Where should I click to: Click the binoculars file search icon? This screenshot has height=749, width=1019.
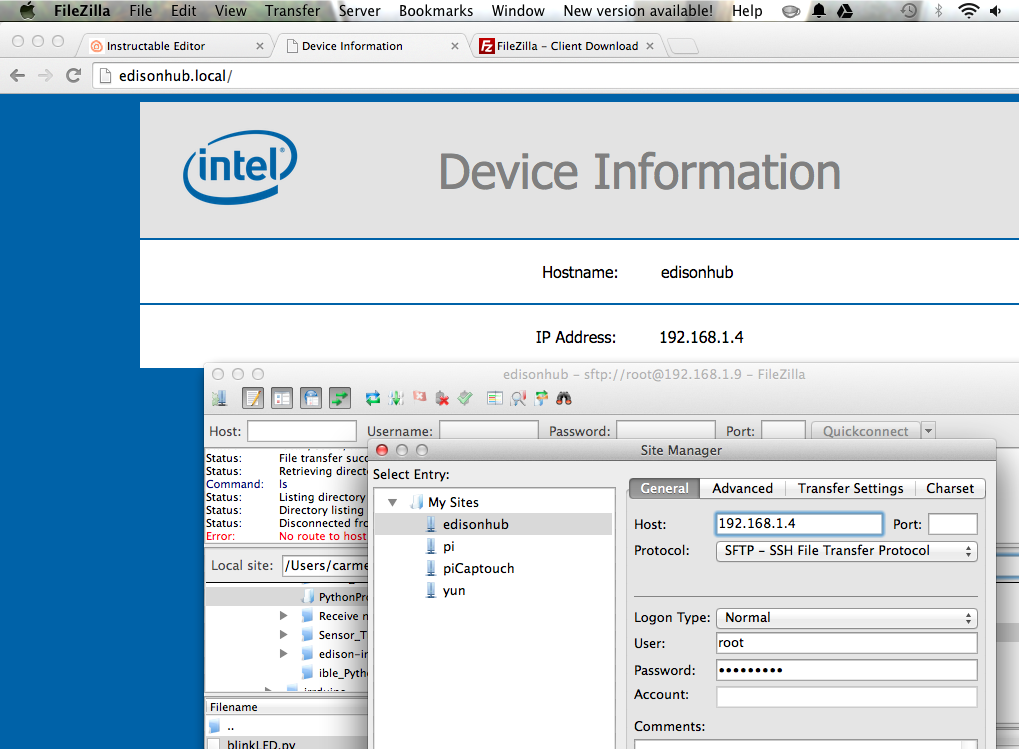click(564, 398)
